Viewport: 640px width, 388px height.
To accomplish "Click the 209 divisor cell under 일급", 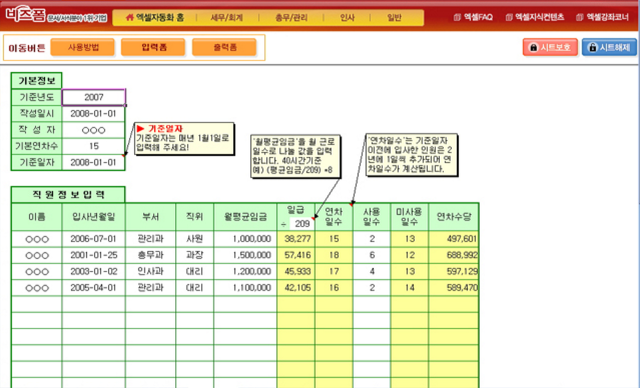I will (302, 224).
